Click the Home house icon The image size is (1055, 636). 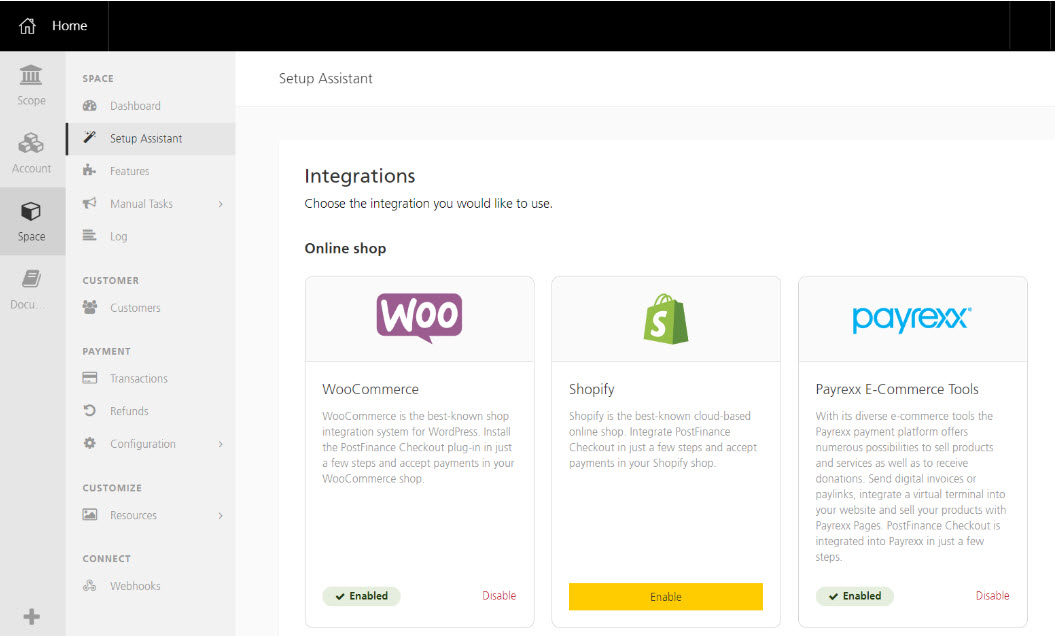point(27,26)
